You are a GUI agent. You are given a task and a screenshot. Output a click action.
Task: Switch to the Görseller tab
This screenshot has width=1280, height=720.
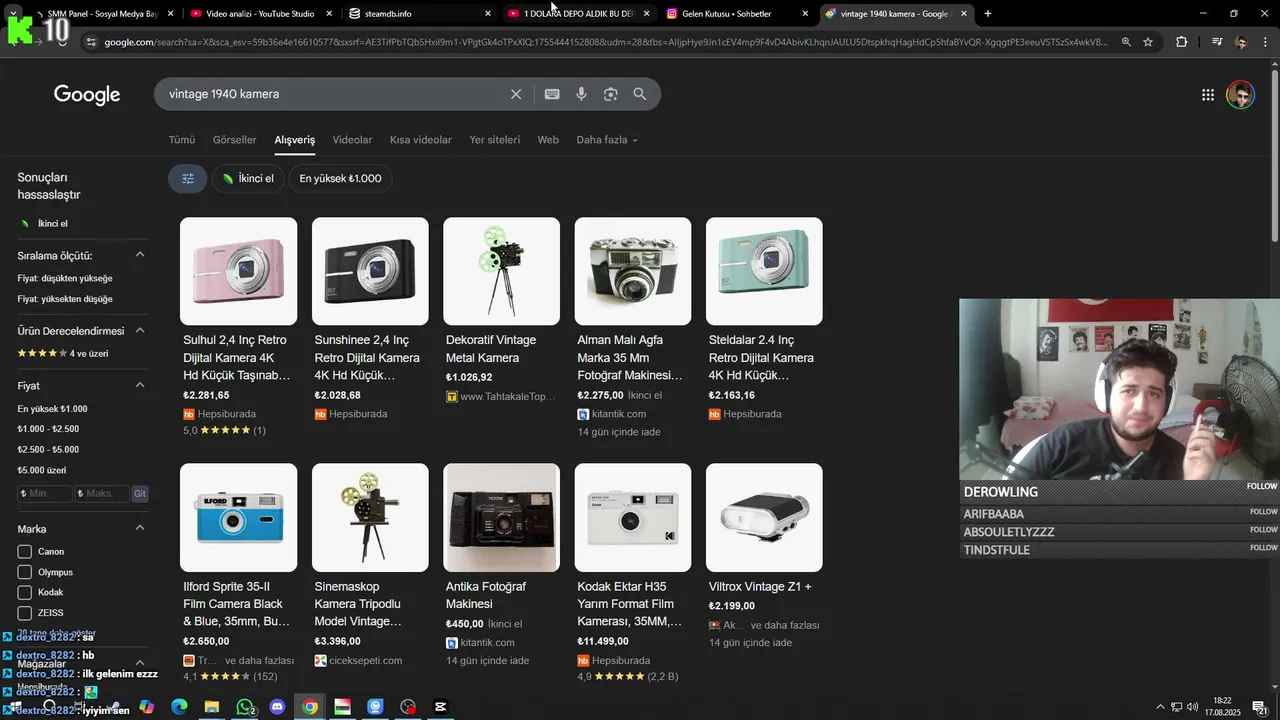coord(235,140)
